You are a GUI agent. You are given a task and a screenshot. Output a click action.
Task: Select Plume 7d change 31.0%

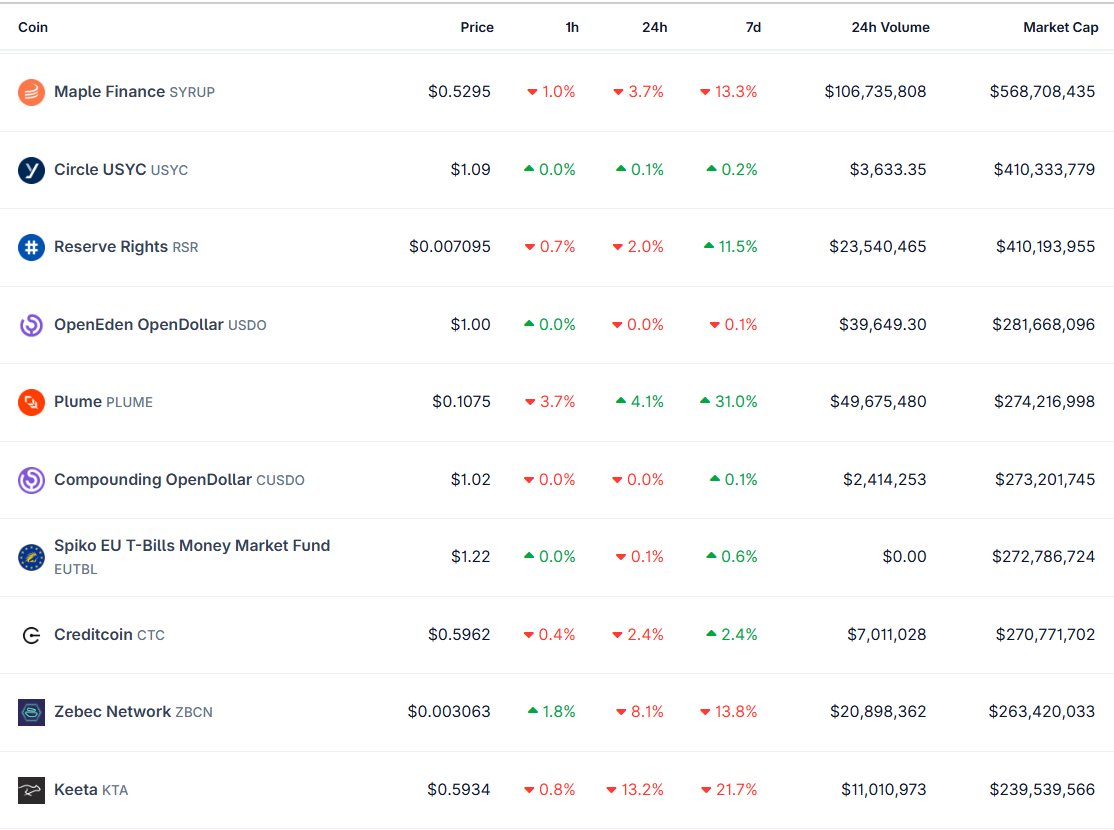pyautogui.click(x=729, y=401)
